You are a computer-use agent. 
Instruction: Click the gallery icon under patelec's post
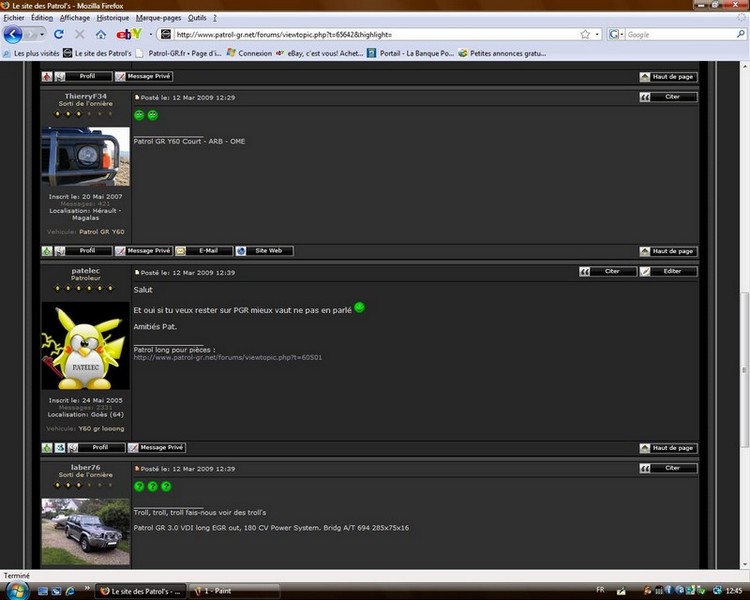coord(60,448)
